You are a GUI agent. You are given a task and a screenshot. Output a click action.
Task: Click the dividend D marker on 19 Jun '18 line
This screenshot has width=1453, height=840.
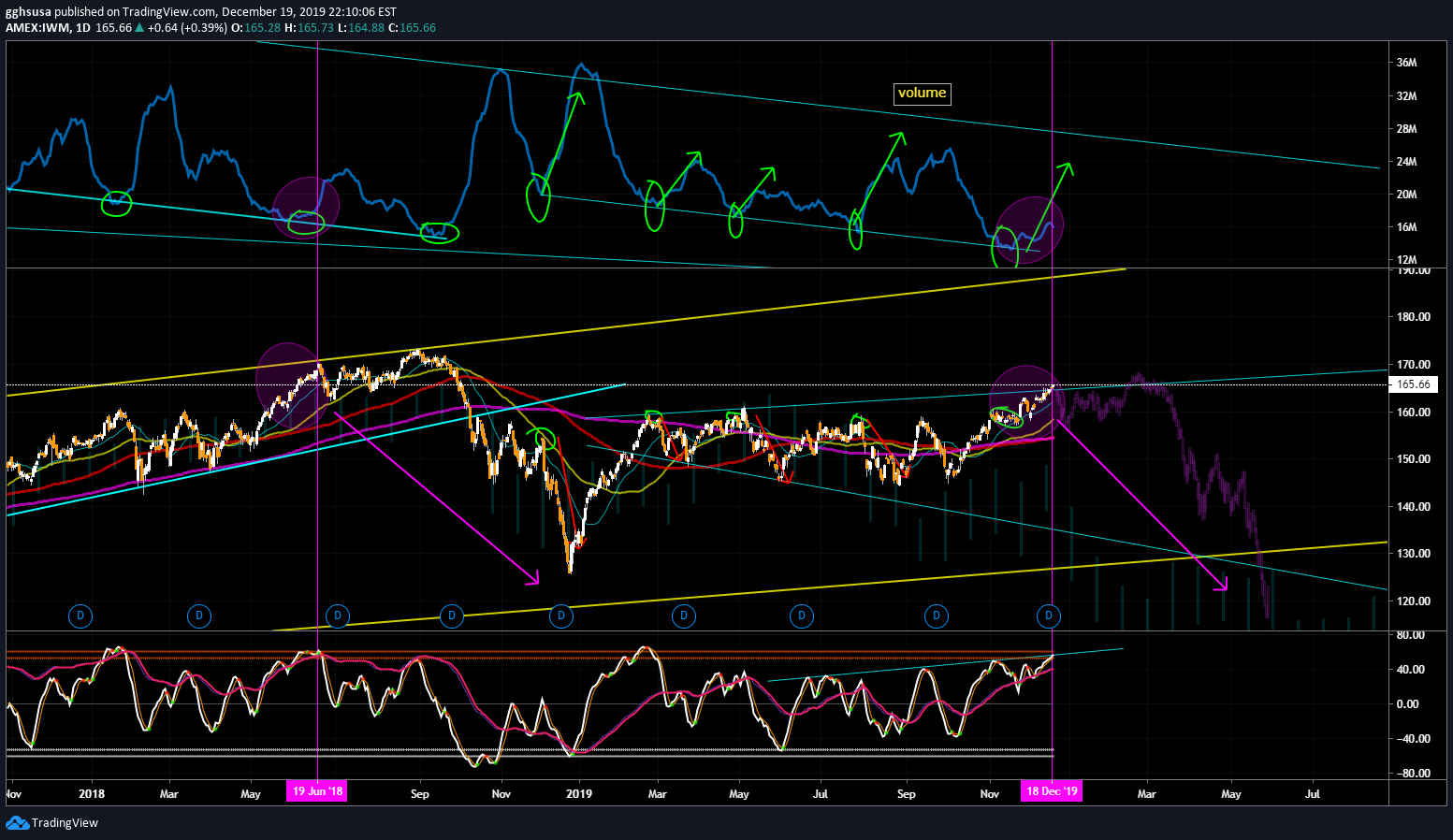[x=338, y=616]
